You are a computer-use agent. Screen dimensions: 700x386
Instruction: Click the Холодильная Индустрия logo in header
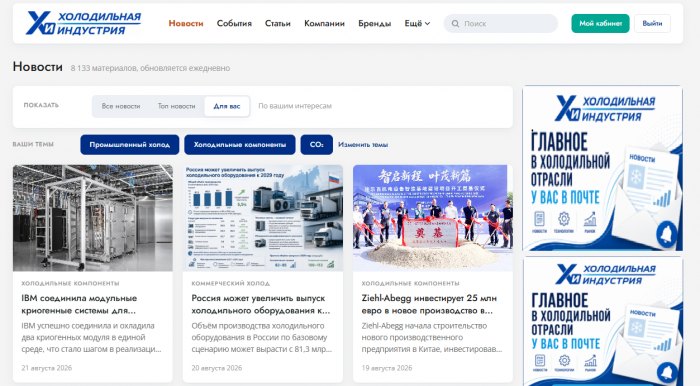[83, 23]
